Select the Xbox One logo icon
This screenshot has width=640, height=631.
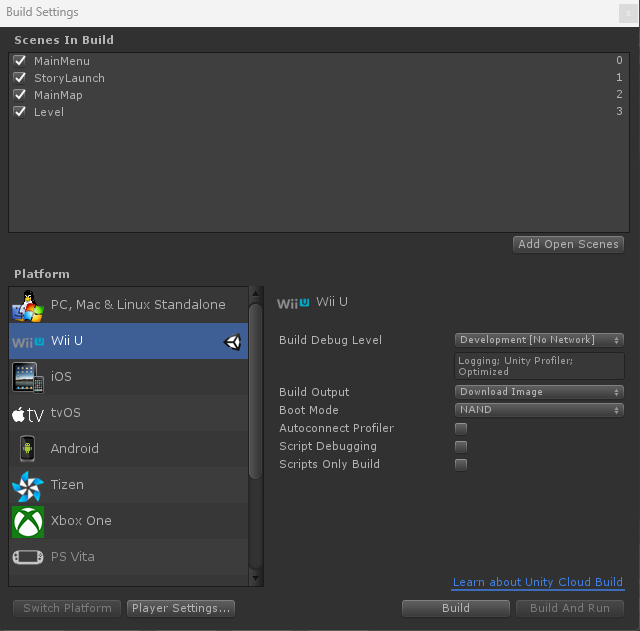tap(28, 522)
